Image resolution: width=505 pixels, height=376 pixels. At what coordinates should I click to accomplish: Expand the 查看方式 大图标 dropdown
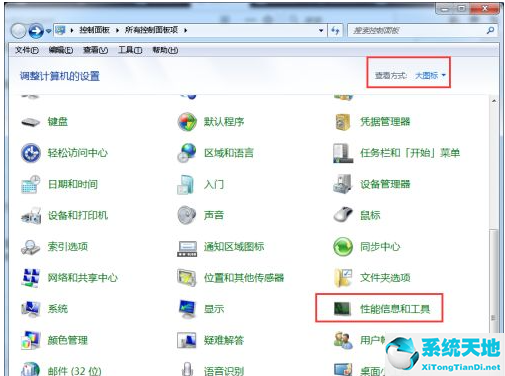tap(430, 76)
